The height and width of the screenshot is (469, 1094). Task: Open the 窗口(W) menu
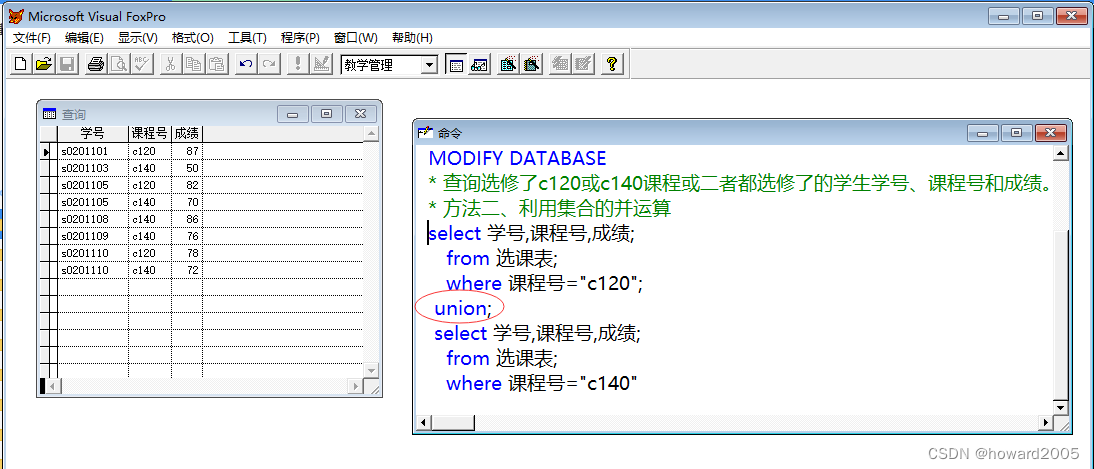pyautogui.click(x=356, y=38)
